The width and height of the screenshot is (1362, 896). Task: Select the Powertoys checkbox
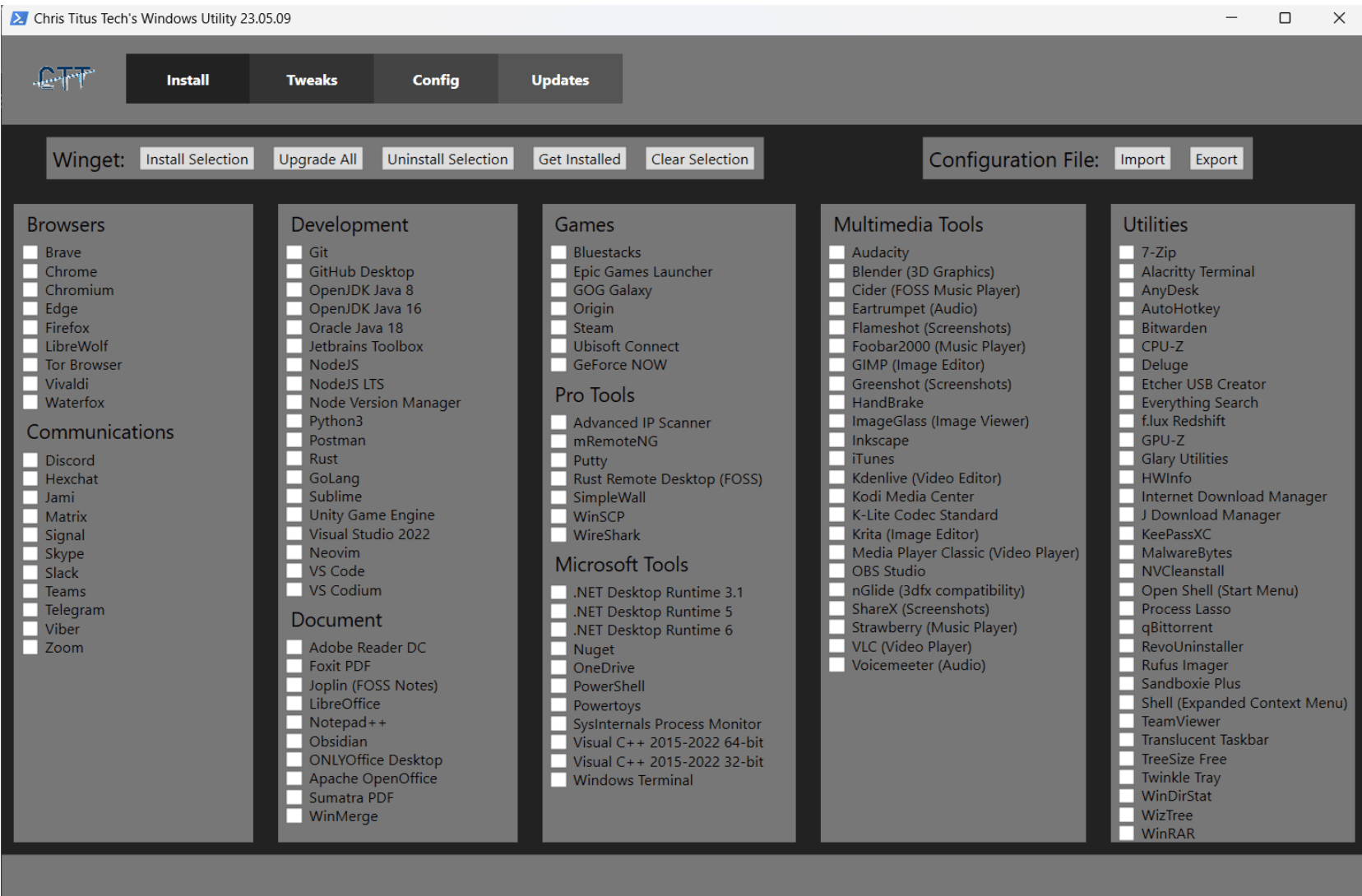(x=558, y=705)
